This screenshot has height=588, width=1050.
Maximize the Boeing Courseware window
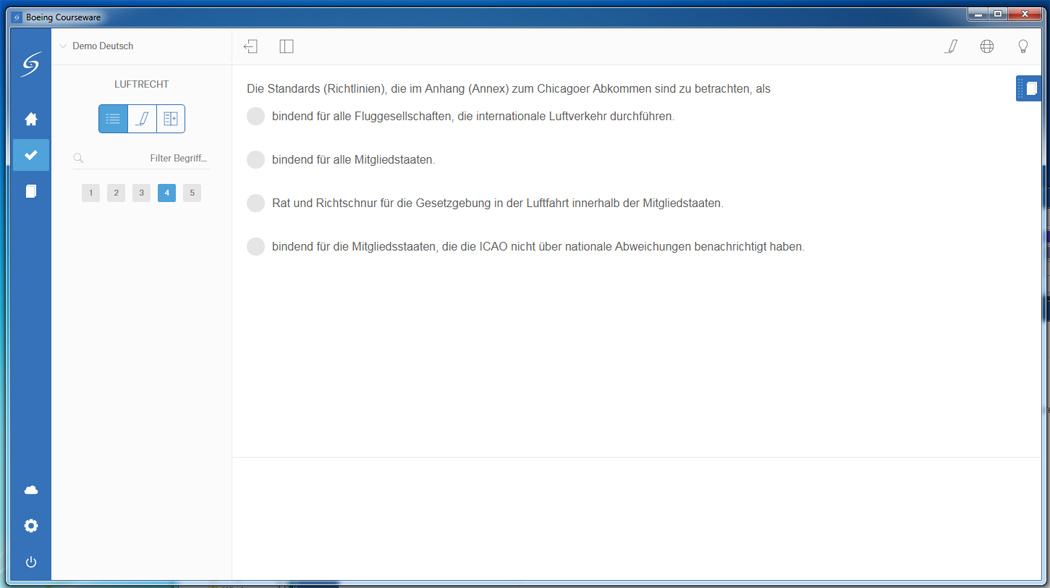998,14
